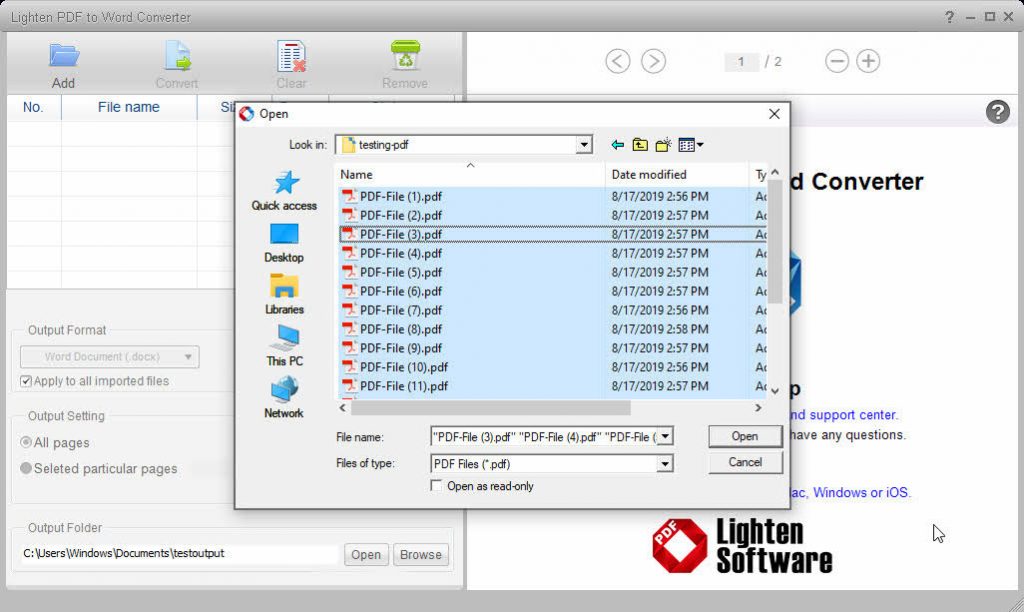Select PDF-File (7).pdf in the list
The height and width of the screenshot is (612, 1024).
[x=400, y=310]
